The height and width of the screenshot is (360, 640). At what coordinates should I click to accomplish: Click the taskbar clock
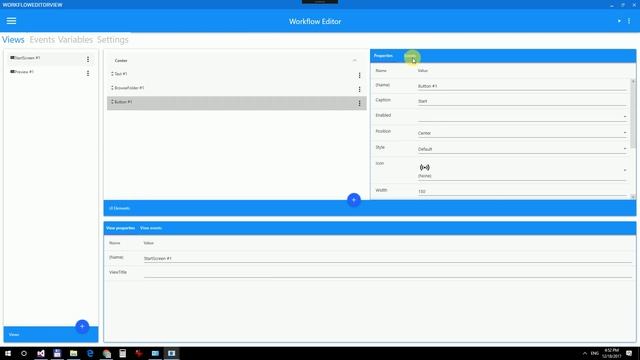click(x=611, y=353)
